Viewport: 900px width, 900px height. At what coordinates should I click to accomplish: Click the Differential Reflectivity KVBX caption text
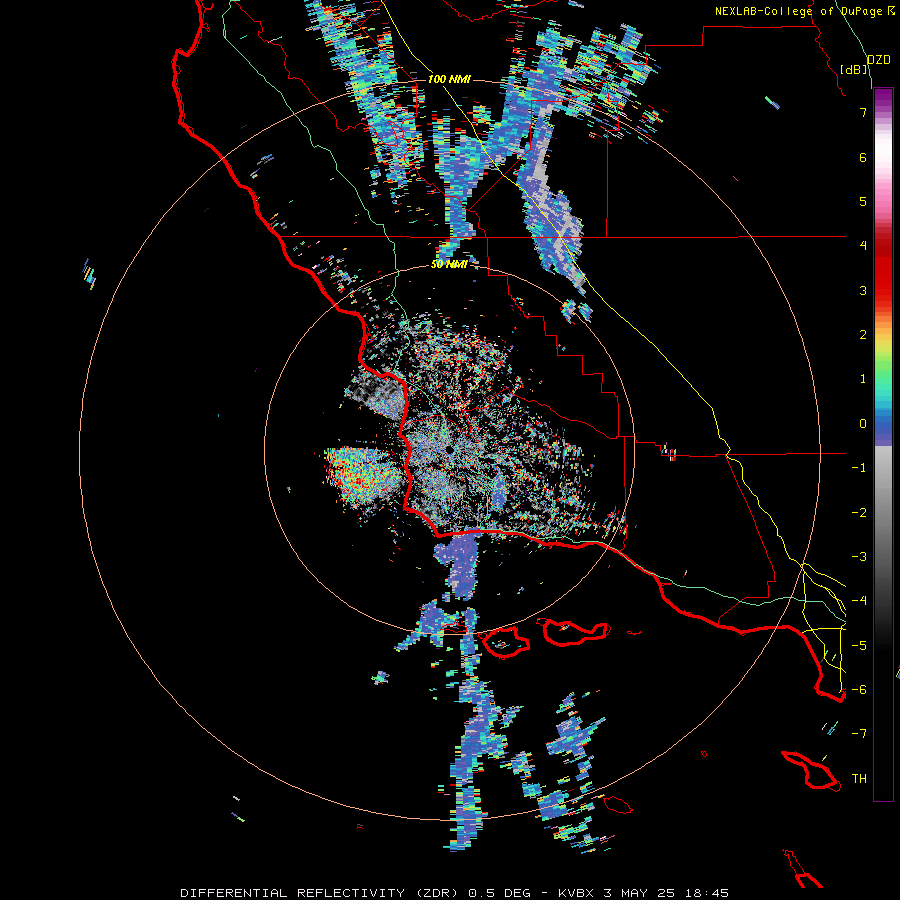[455, 893]
